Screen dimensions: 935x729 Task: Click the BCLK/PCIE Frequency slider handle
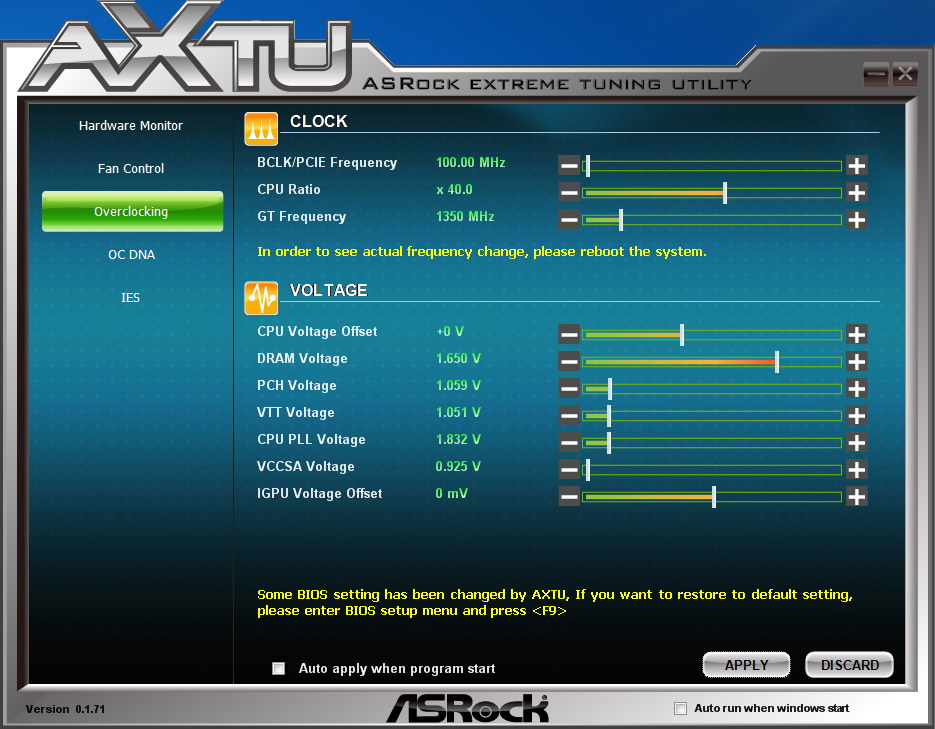588,165
